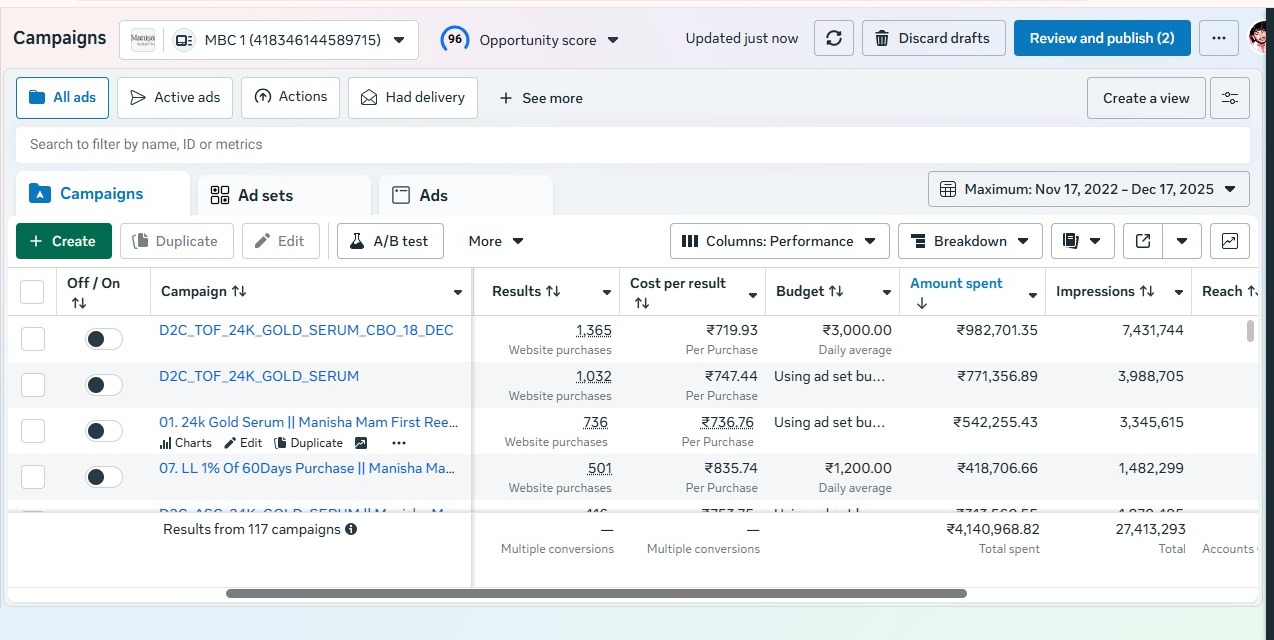Open the column filter settings icon
Screen dimensions: 1274x640
tap(1229, 98)
